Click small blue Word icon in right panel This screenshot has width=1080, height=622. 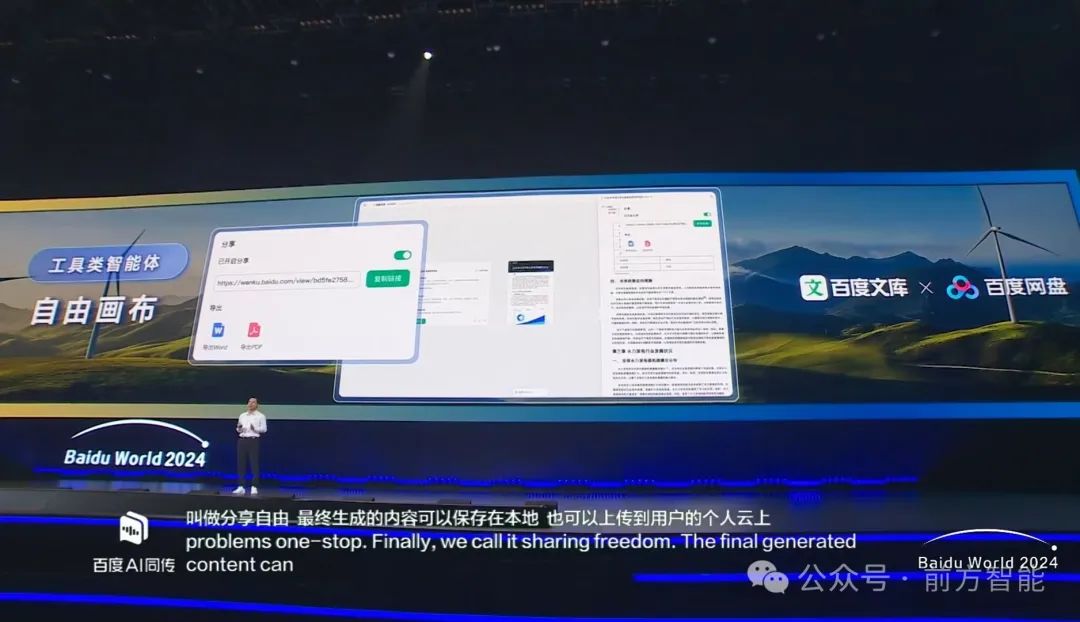[x=631, y=243]
